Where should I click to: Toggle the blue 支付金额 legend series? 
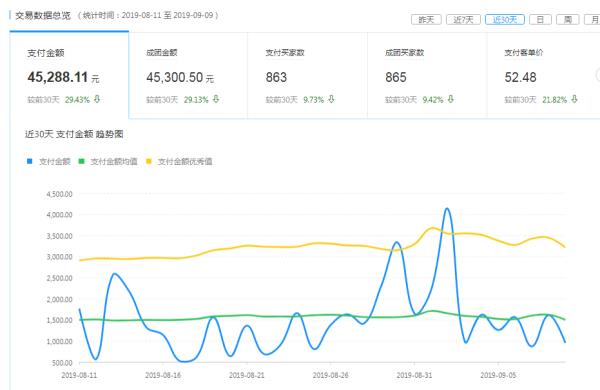49,162
